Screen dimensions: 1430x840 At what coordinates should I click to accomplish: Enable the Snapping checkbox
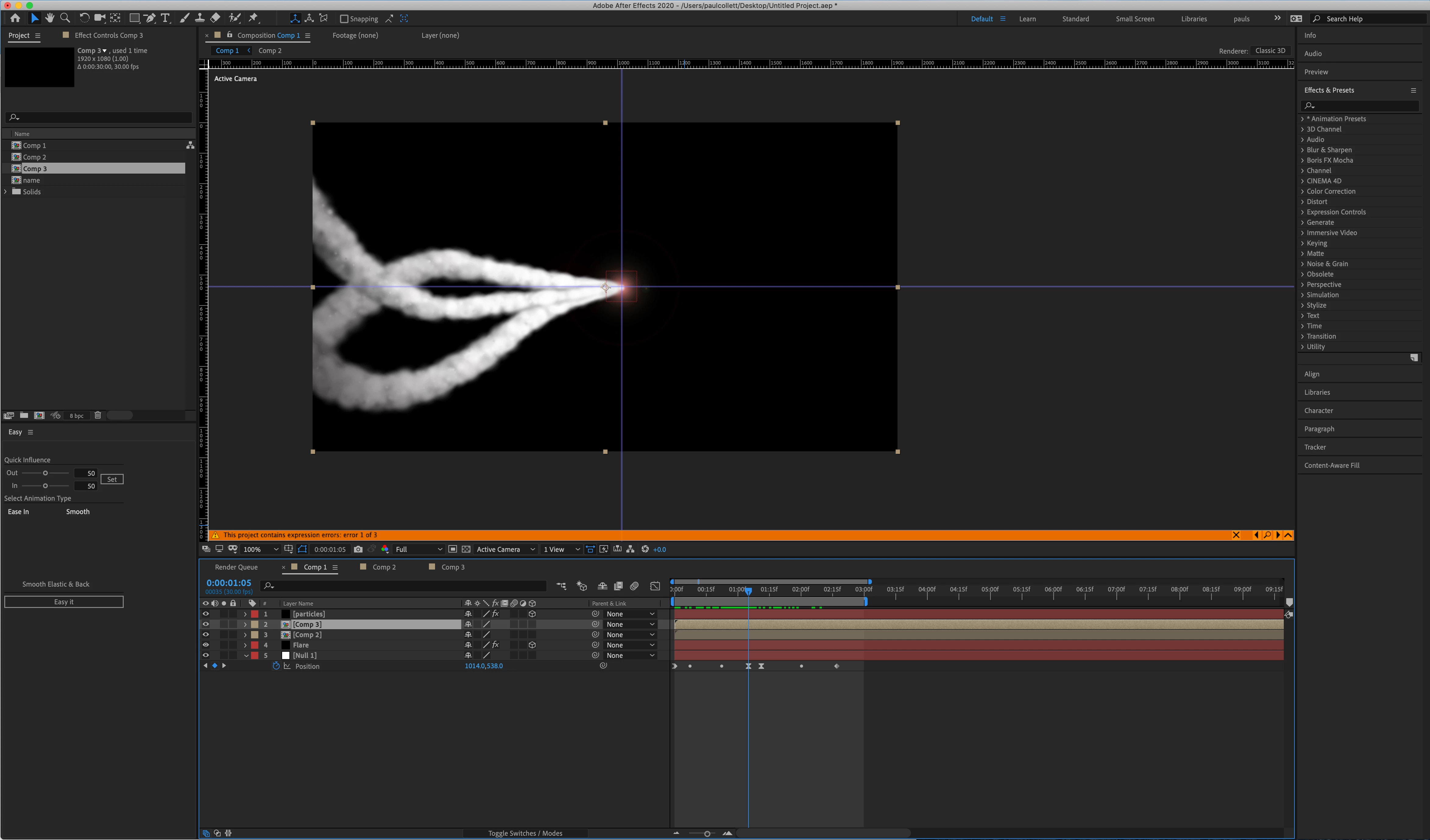click(344, 19)
